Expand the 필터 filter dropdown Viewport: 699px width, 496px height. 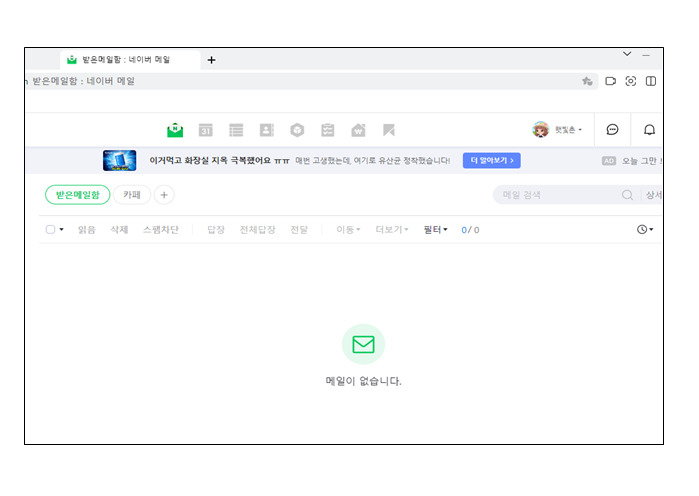coord(435,230)
